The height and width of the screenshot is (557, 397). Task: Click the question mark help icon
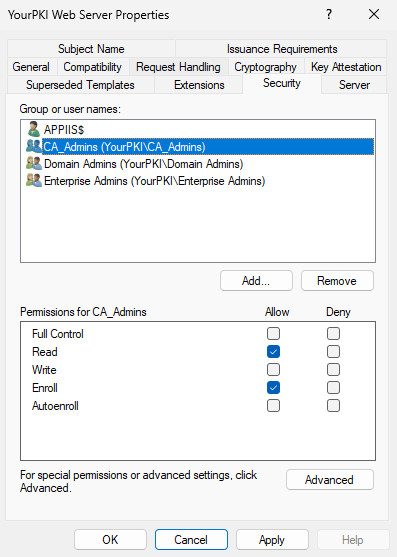point(329,15)
